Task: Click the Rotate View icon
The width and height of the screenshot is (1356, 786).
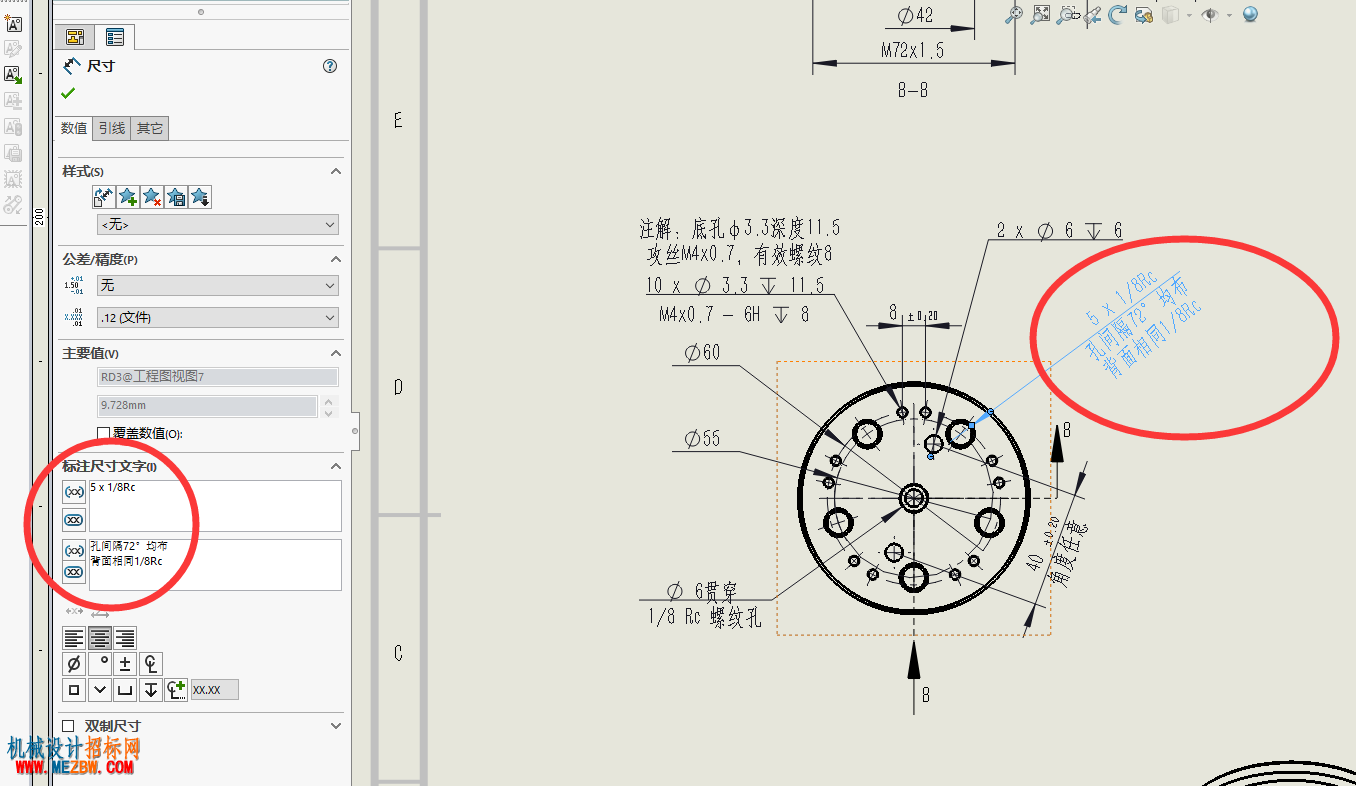Action: [1118, 14]
